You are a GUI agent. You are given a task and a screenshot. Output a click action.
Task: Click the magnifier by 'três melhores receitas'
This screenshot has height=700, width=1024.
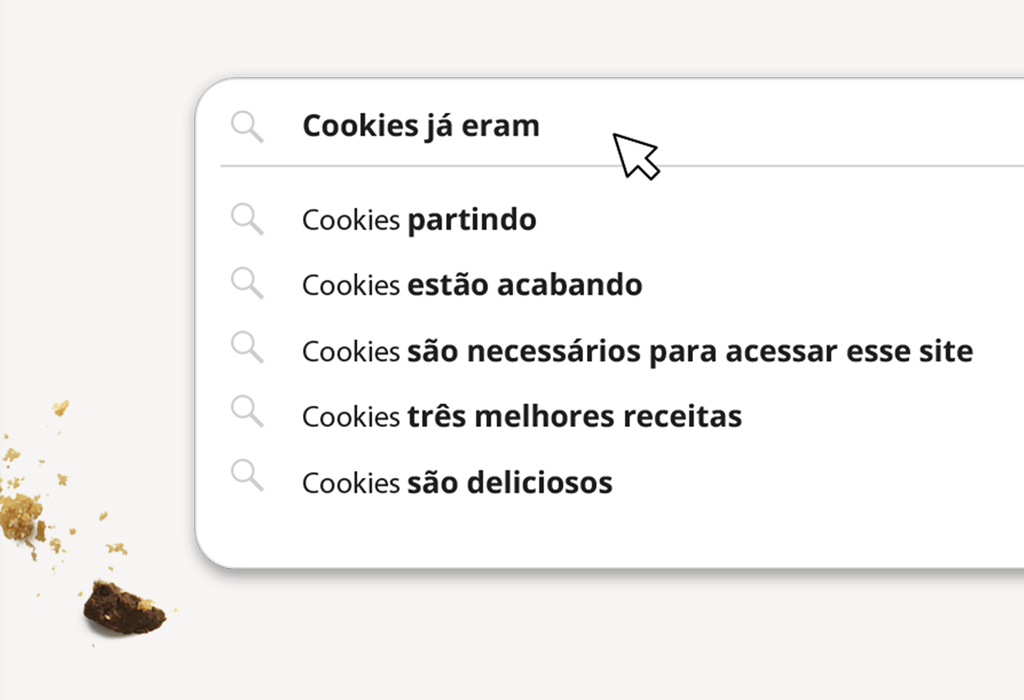coord(247,414)
